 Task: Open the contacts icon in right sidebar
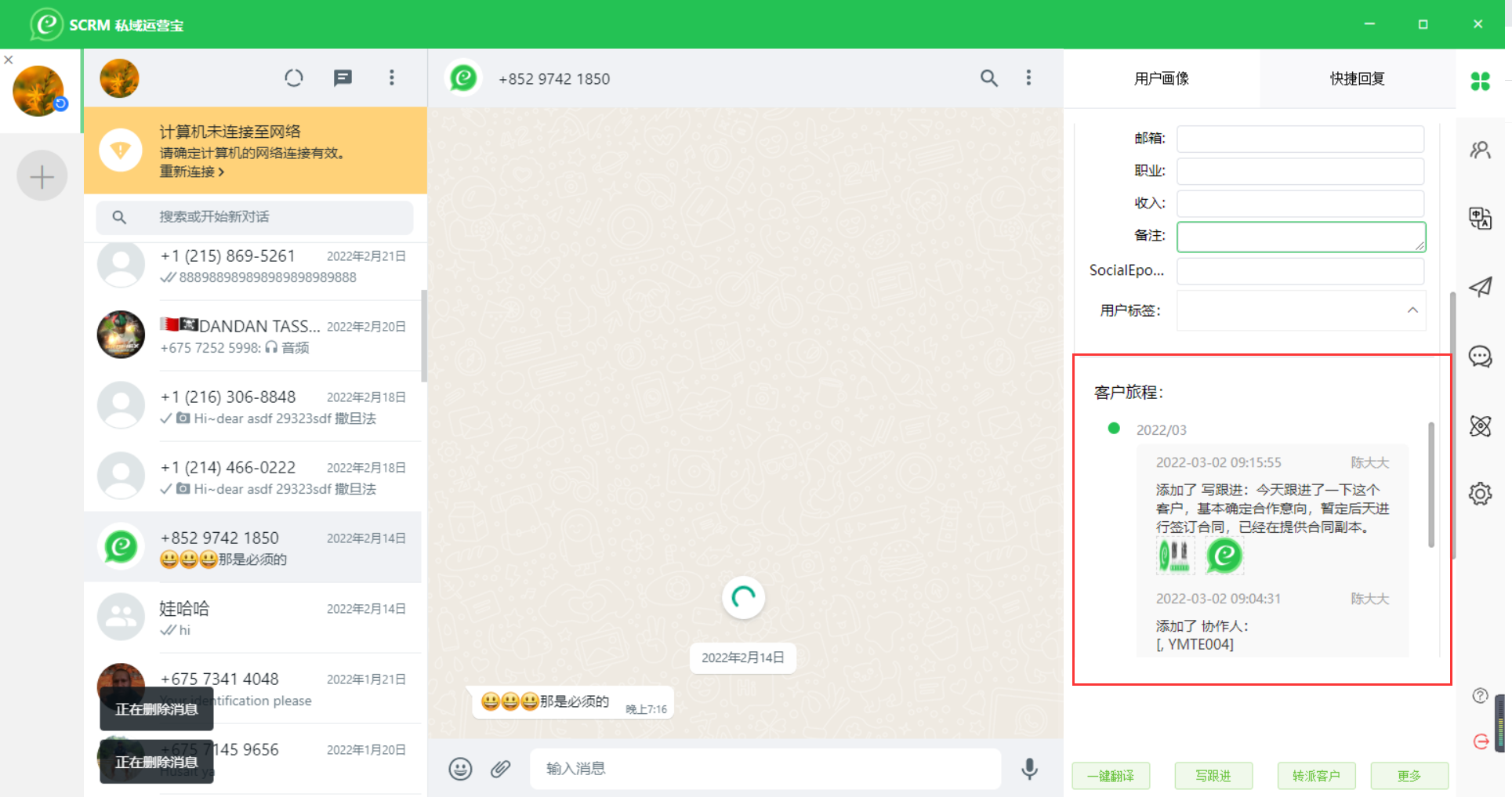point(1480,150)
